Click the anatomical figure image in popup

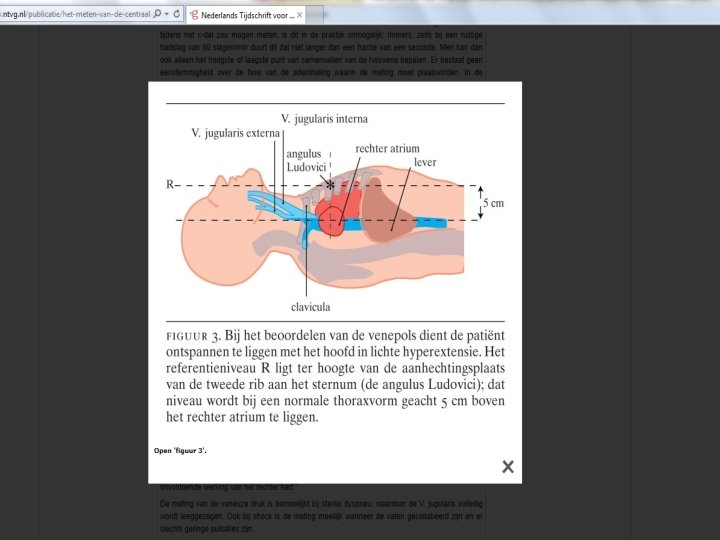point(335,213)
